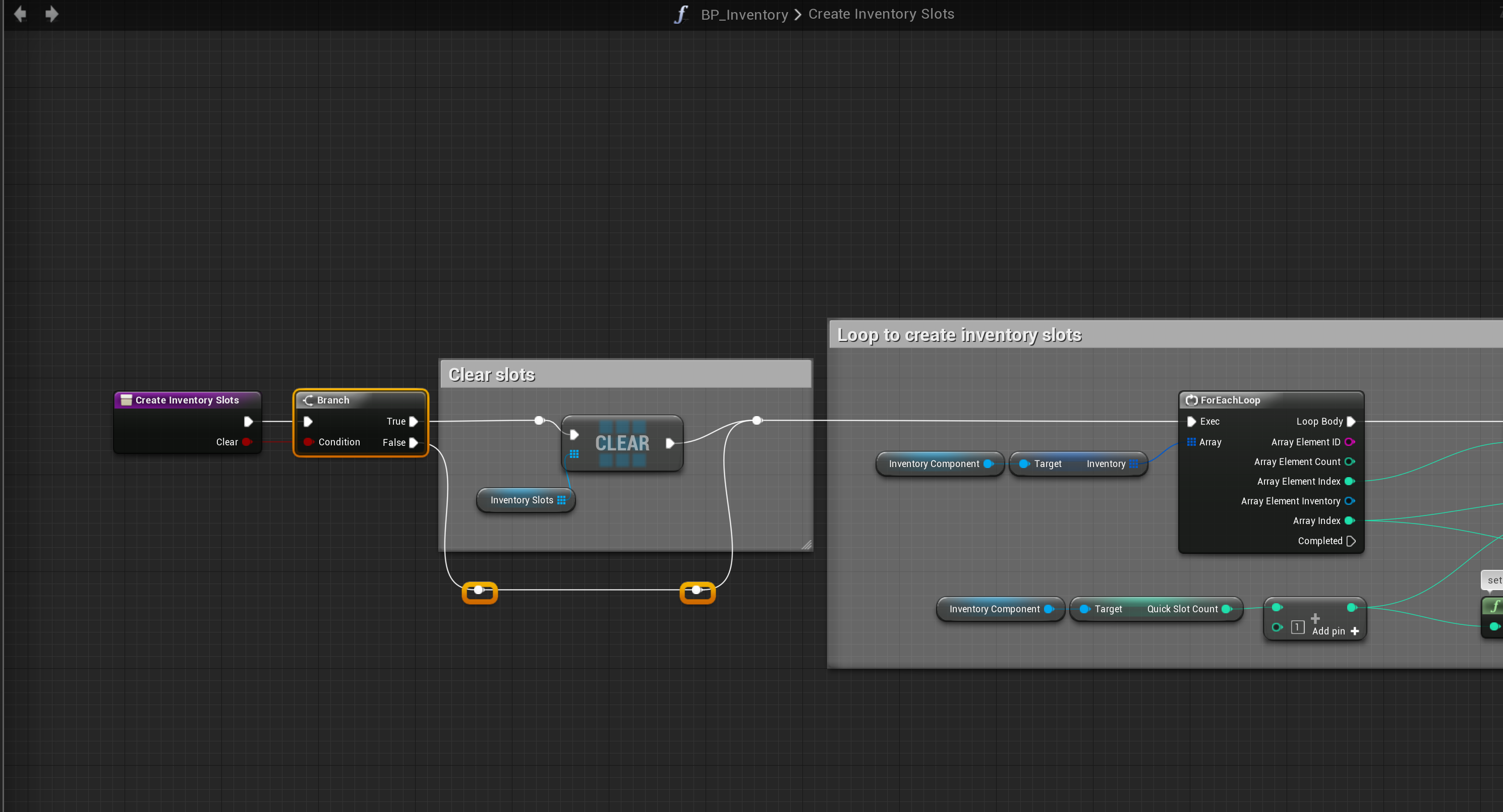Click the value box on add node
This screenshot has width=1503, height=812.
coord(1298,627)
